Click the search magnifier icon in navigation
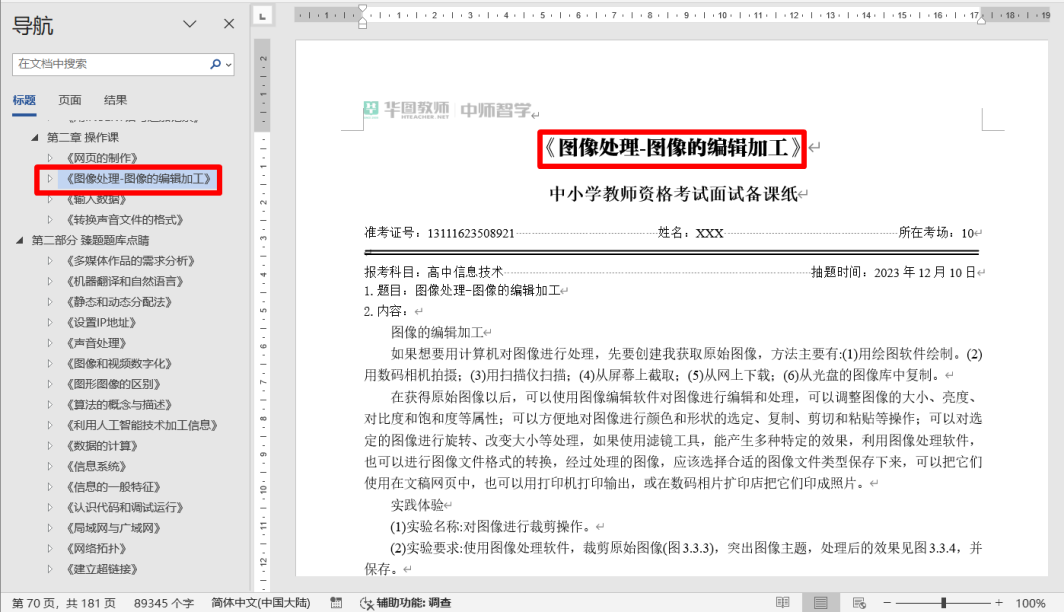The height and width of the screenshot is (612, 1064). (x=215, y=64)
